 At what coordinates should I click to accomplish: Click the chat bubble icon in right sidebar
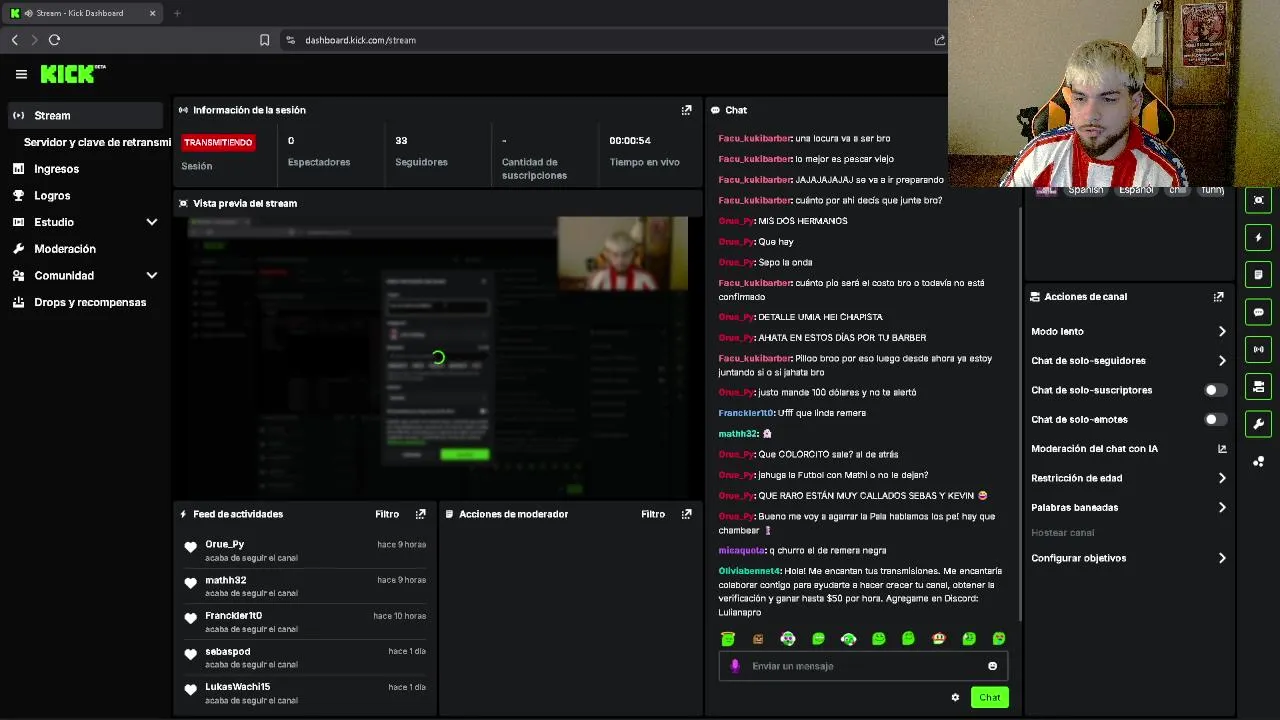coord(1258,312)
